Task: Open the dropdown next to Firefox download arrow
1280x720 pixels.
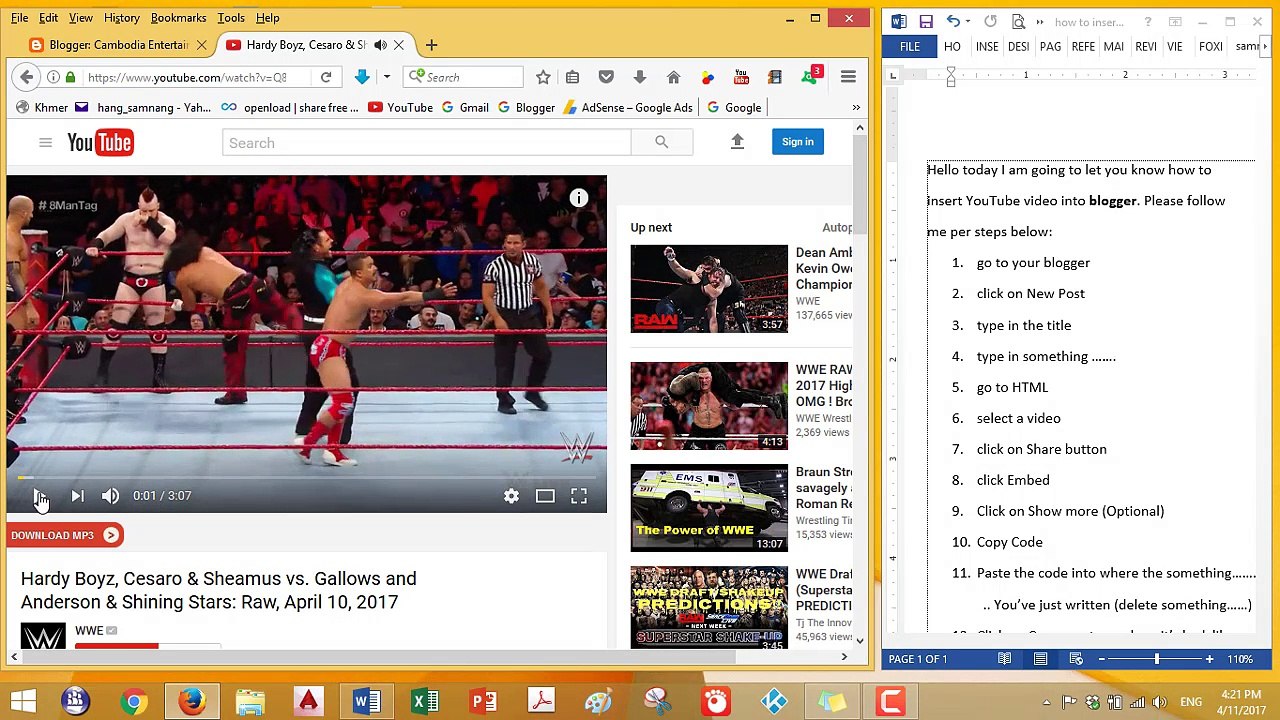Action: click(x=386, y=77)
